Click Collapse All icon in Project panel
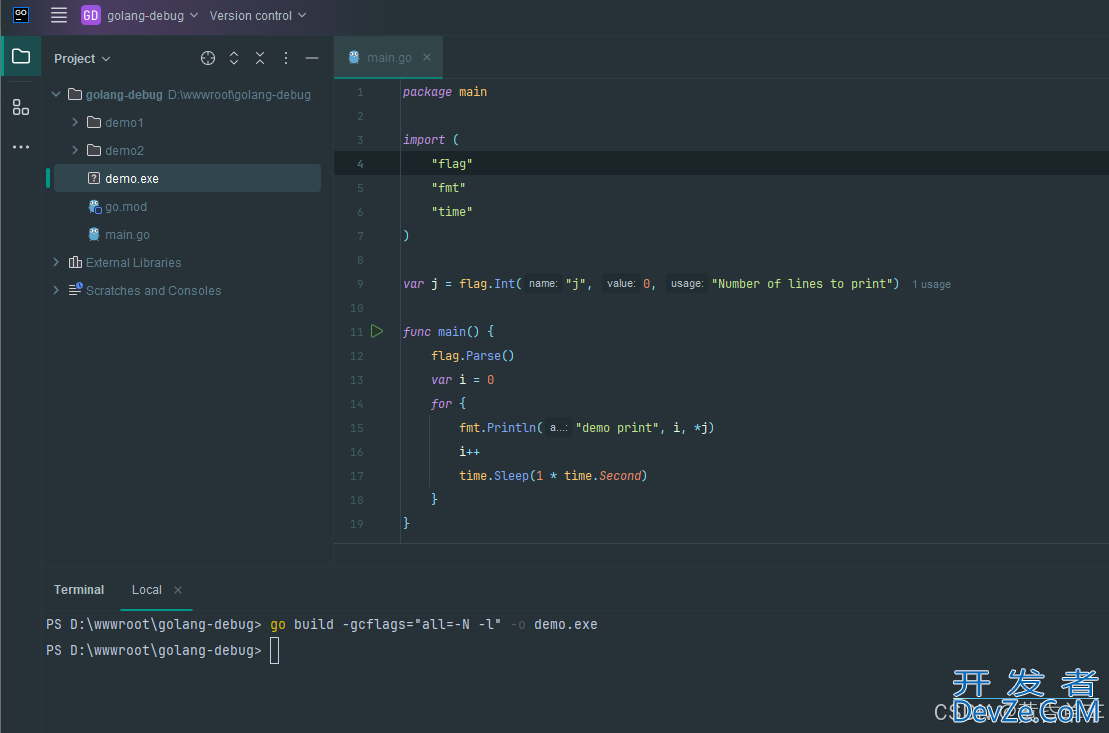 [260, 58]
